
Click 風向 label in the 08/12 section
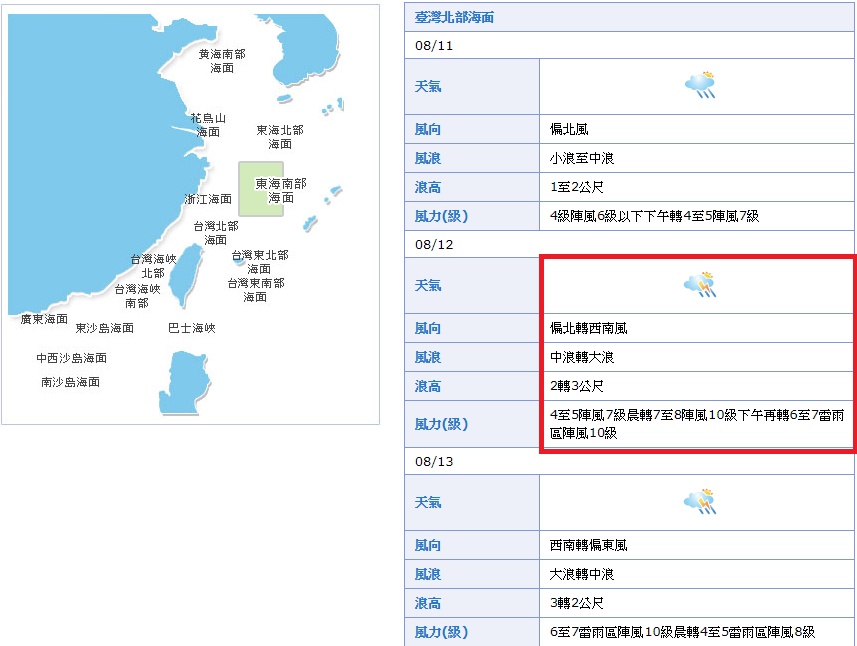428,328
